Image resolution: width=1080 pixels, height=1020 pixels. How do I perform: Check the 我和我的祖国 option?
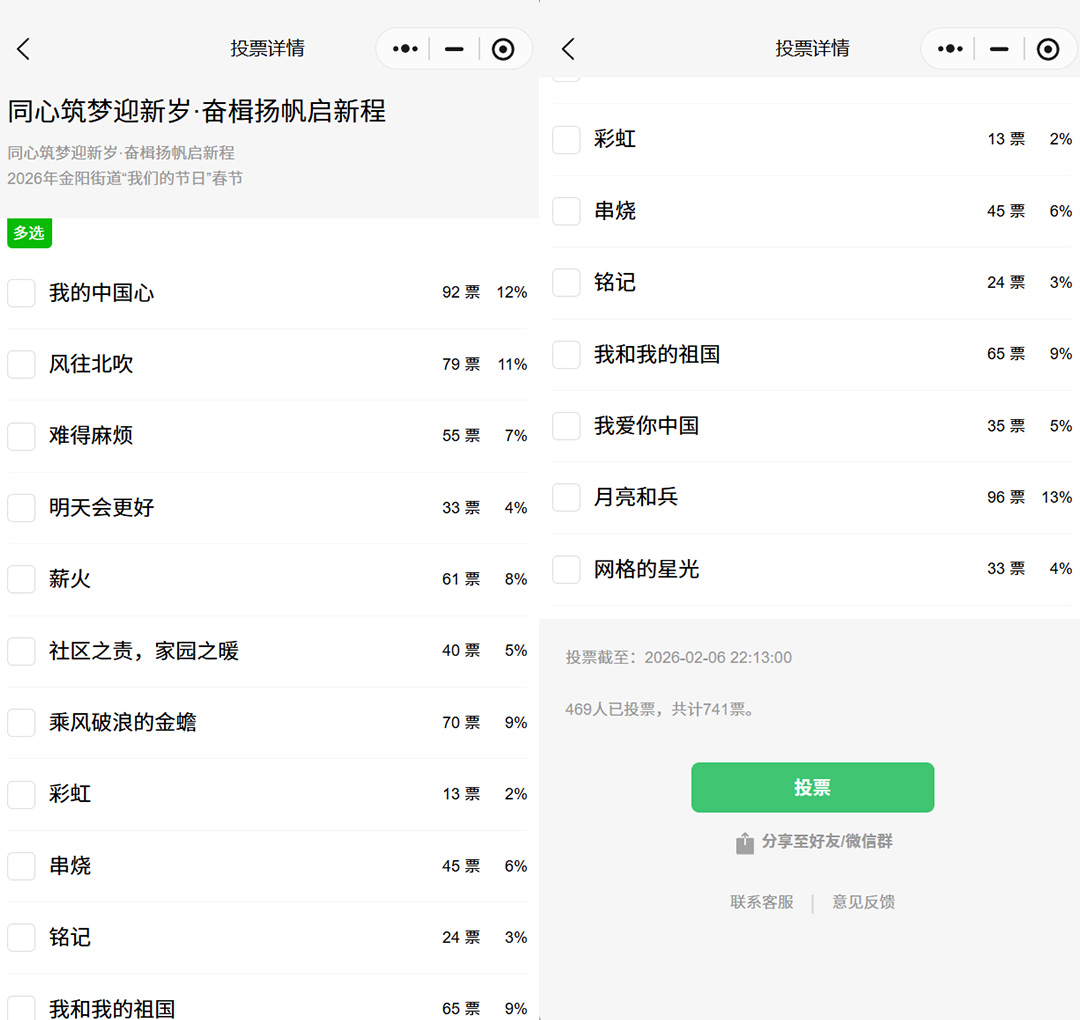[566, 353]
